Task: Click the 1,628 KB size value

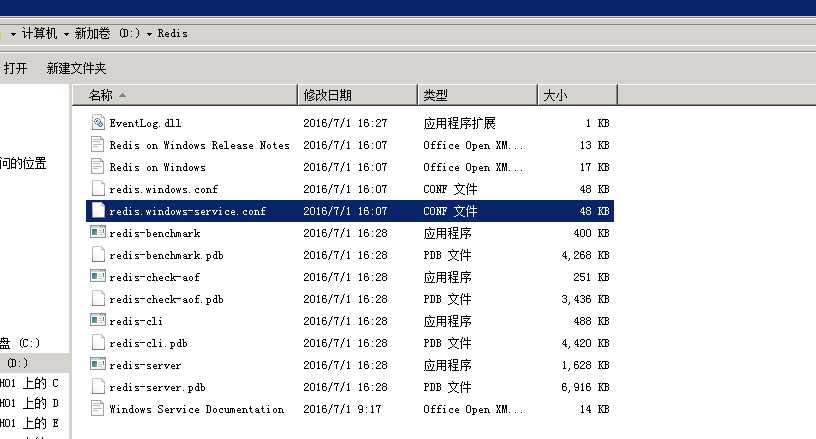Action: tap(585, 365)
